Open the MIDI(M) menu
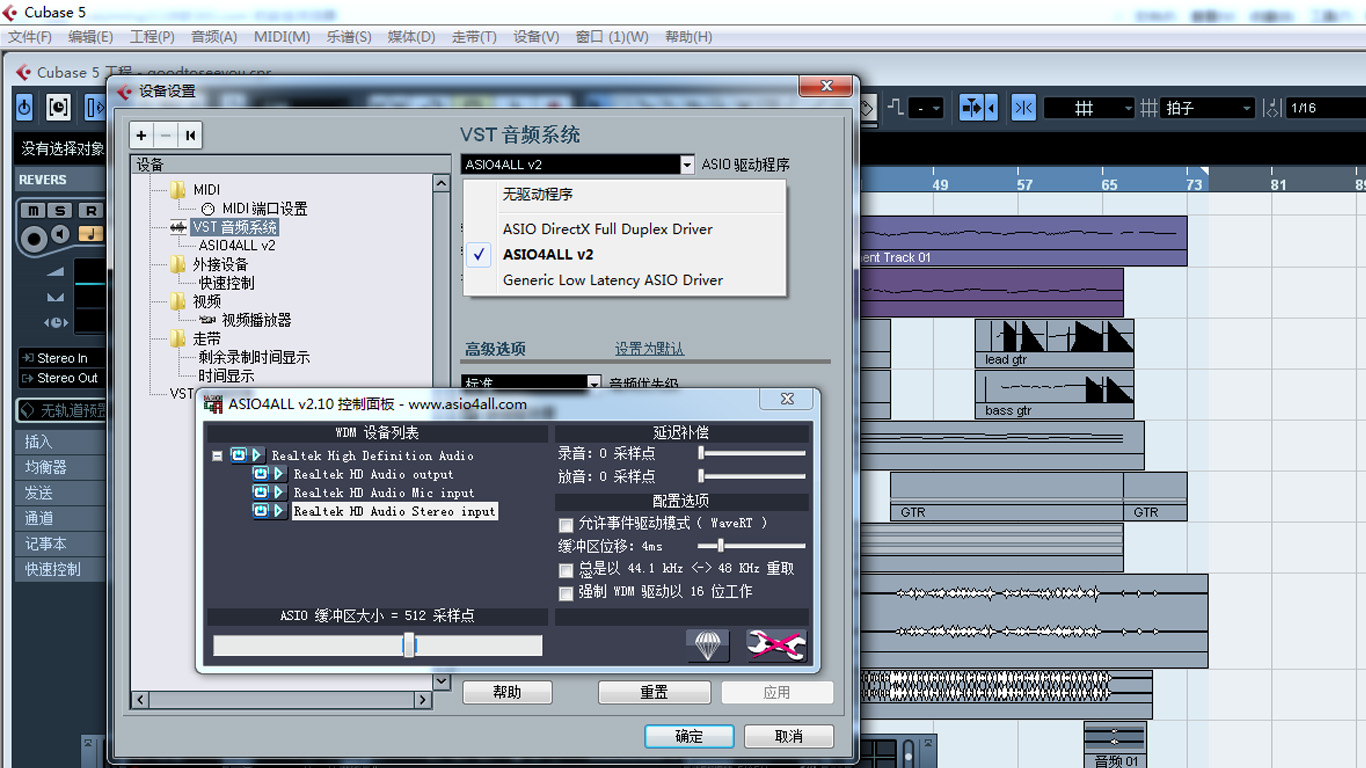The image size is (1366, 768). pos(282,37)
